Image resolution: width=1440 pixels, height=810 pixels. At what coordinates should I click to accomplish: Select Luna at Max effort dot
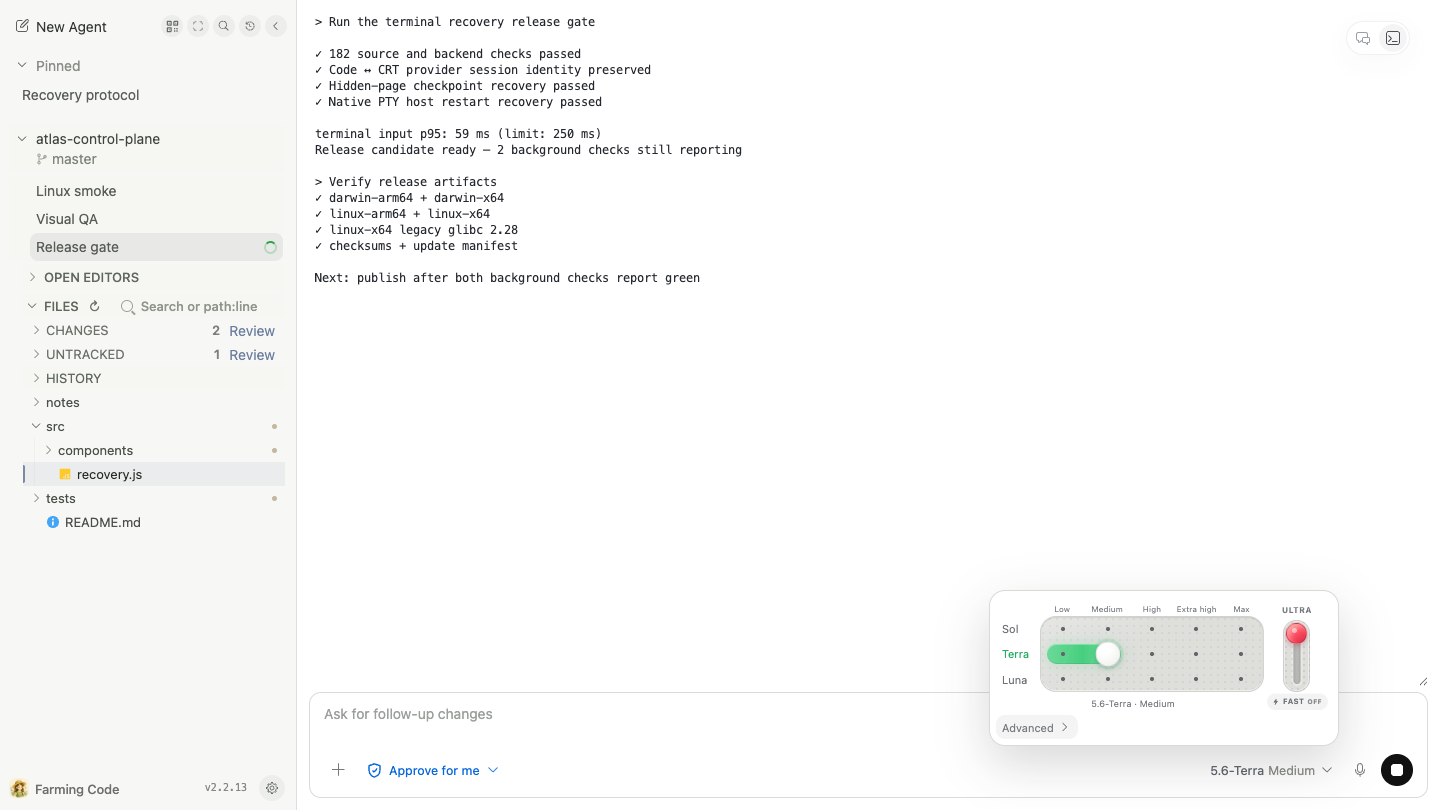pyautogui.click(x=1241, y=679)
